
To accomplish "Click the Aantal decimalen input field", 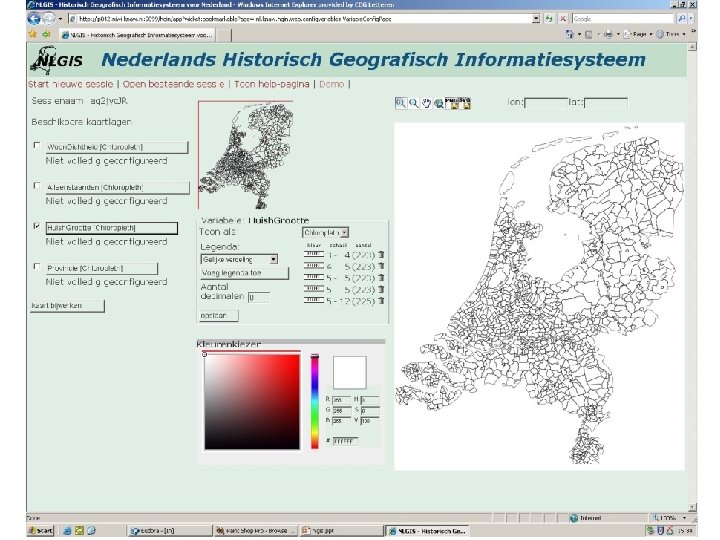I will tap(259, 298).
